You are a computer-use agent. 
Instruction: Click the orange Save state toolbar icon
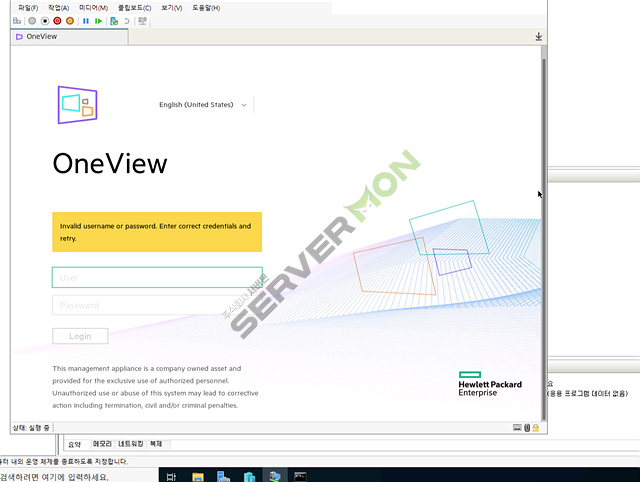click(x=70, y=21)
